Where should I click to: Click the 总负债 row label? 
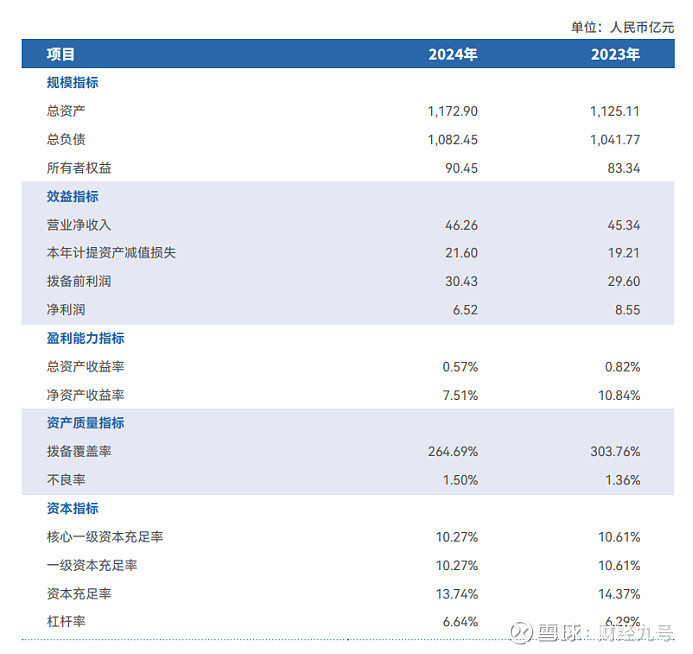66,140
